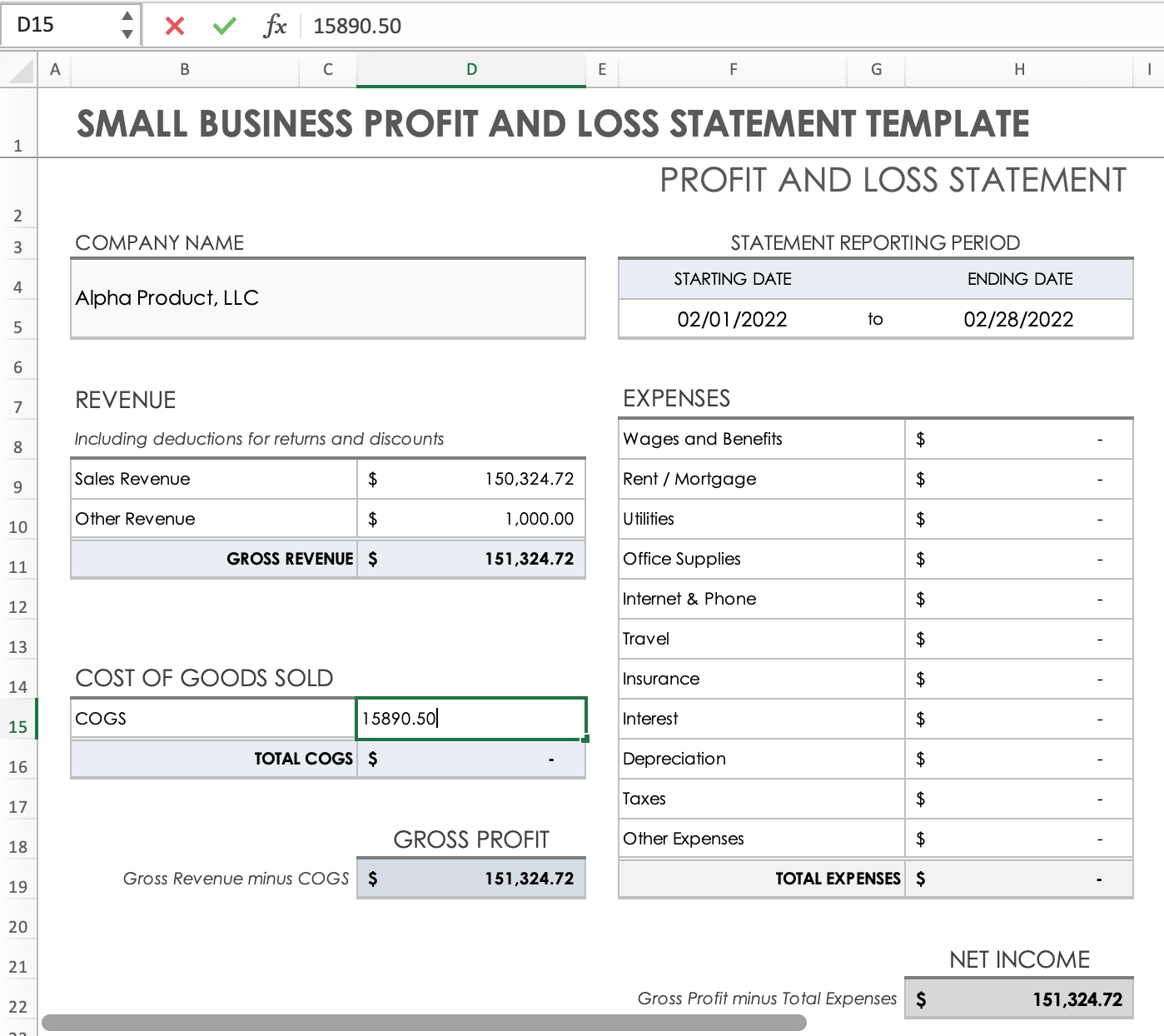
Task: Select the ending date 02/28/2022
Action: point(1019,319)
